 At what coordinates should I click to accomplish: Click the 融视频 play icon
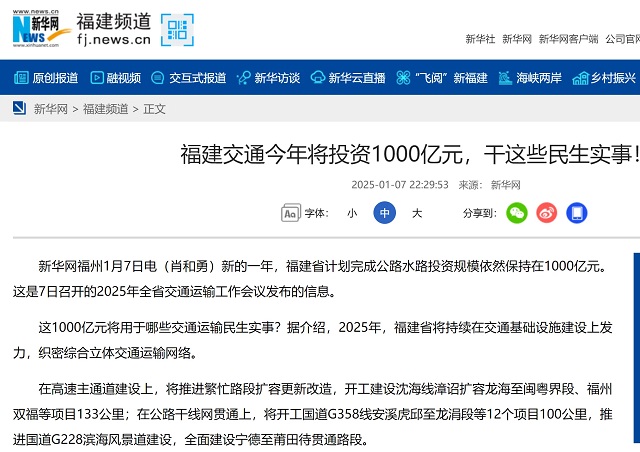pos(97,77)
